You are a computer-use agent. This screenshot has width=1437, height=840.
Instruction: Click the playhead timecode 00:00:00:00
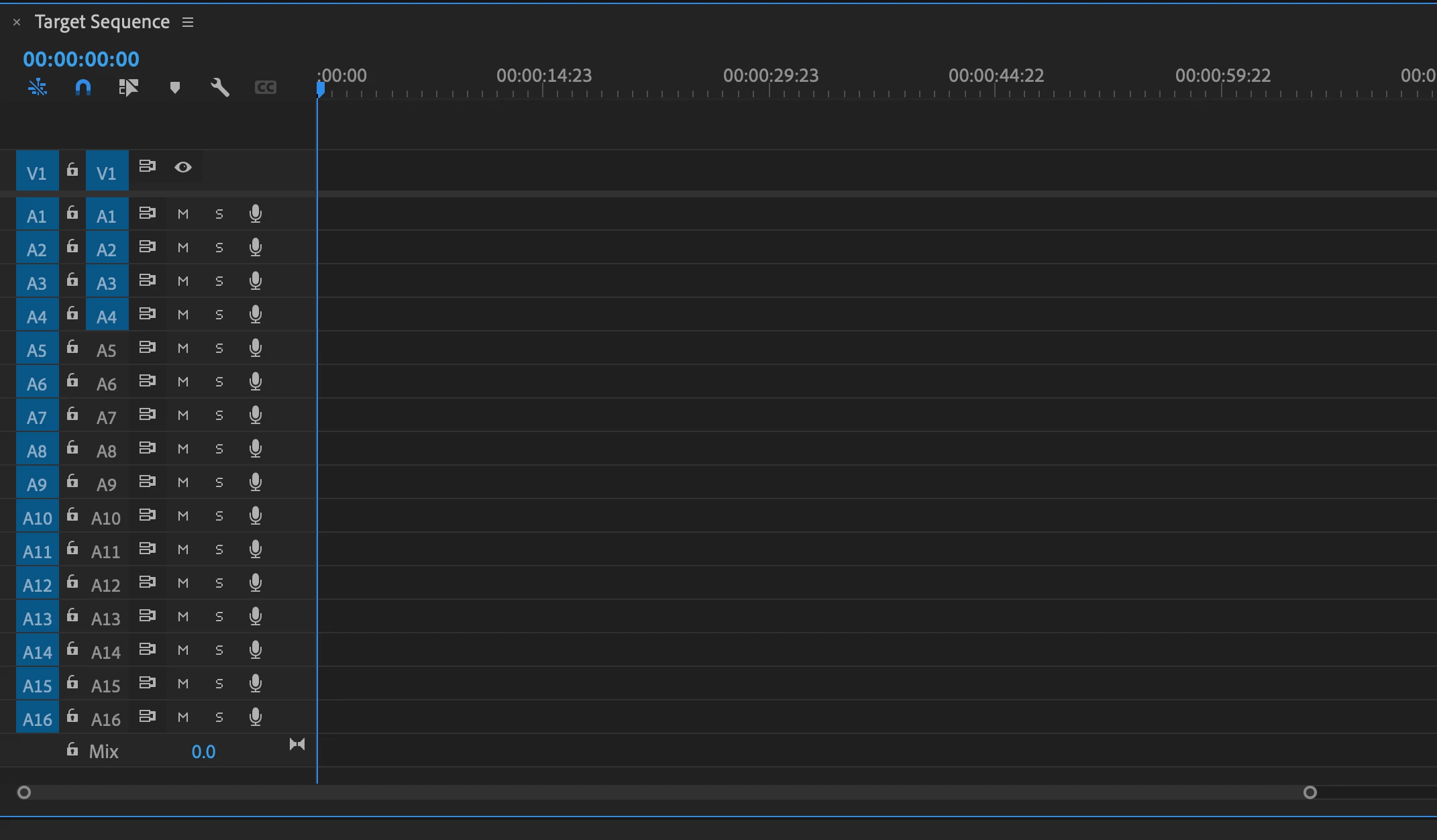pyautogui.click(x=81, y=59)
